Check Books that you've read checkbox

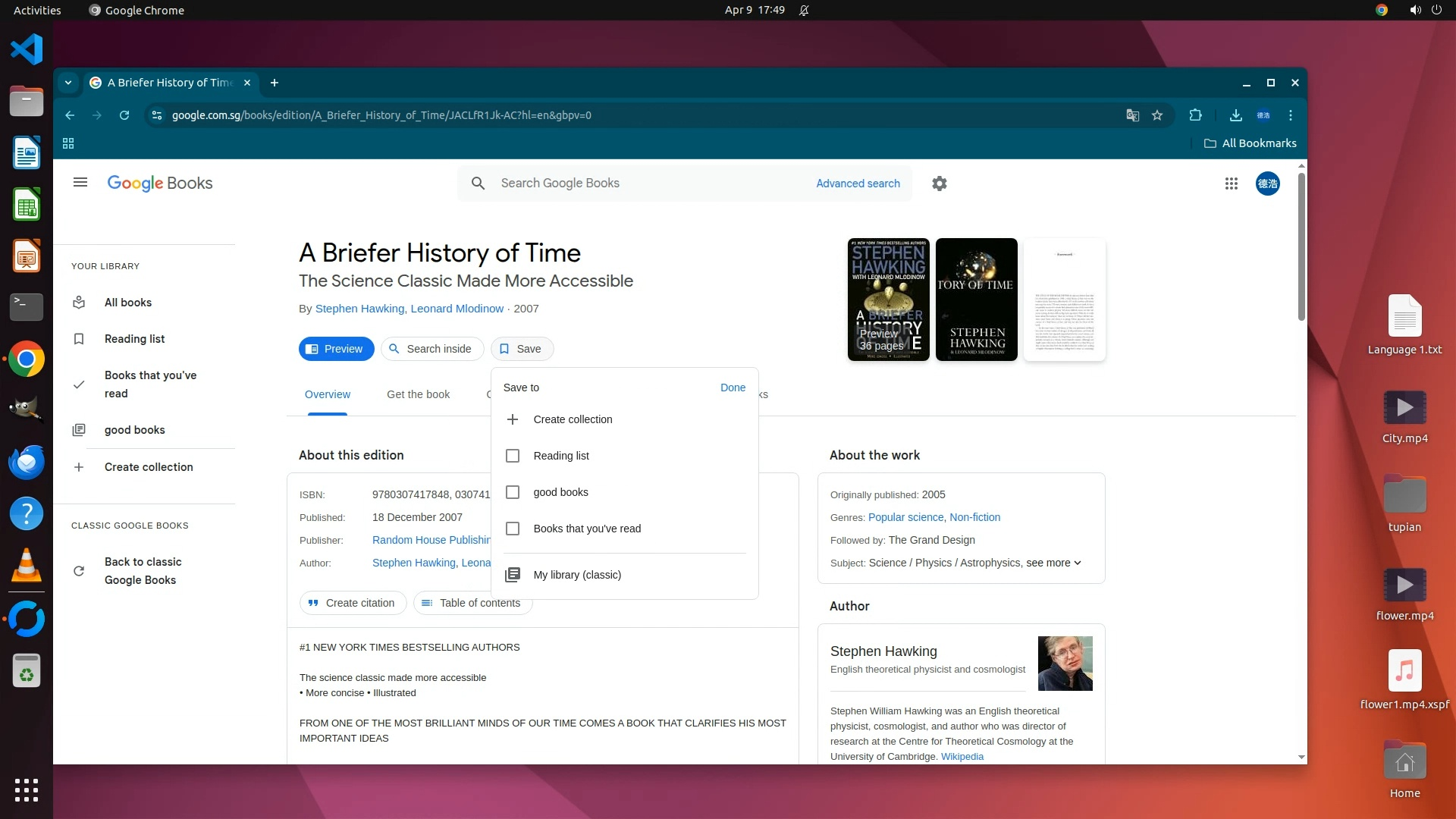pos(513,529)
